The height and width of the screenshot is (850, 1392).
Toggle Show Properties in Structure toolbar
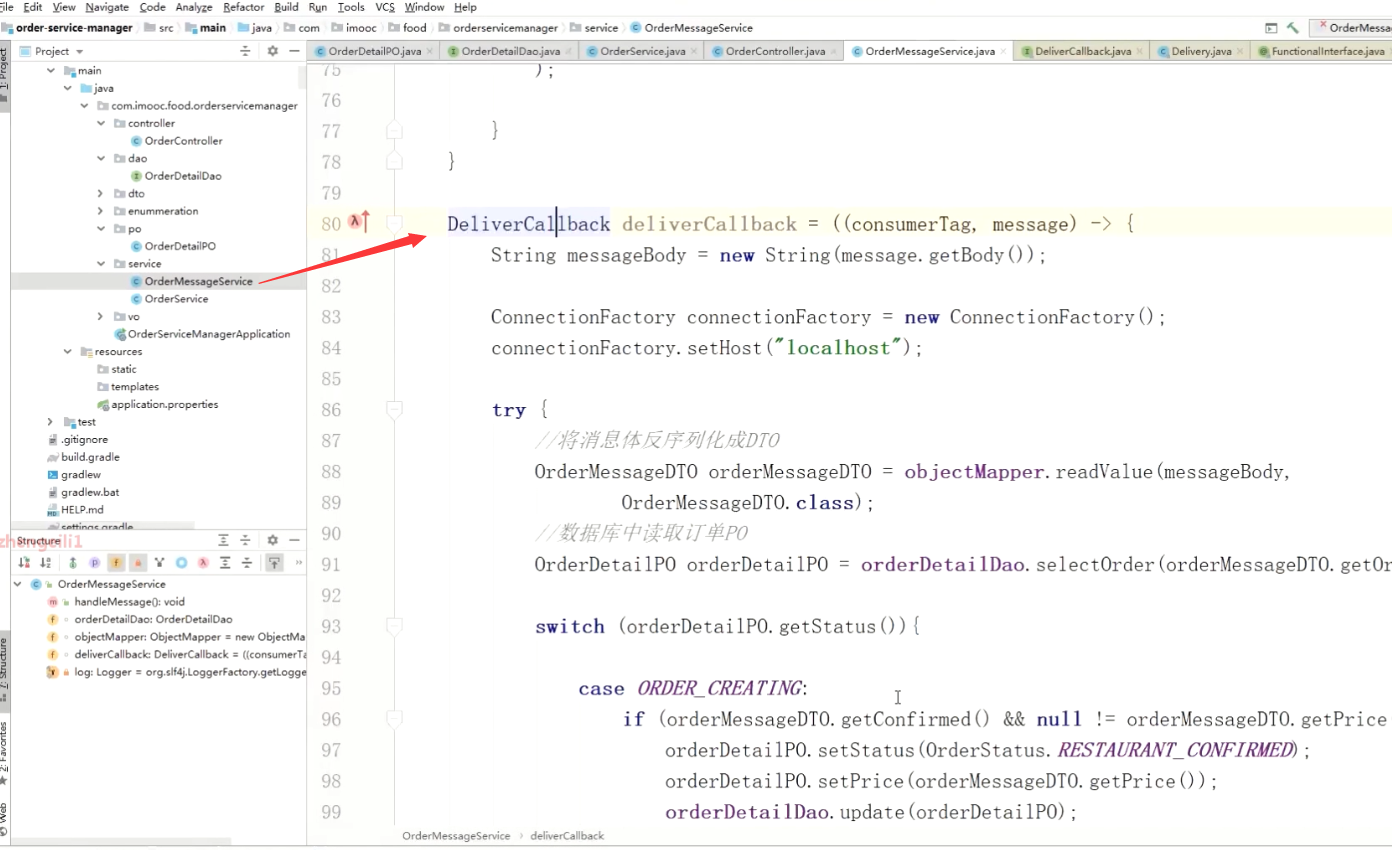(x=95, y=563)
